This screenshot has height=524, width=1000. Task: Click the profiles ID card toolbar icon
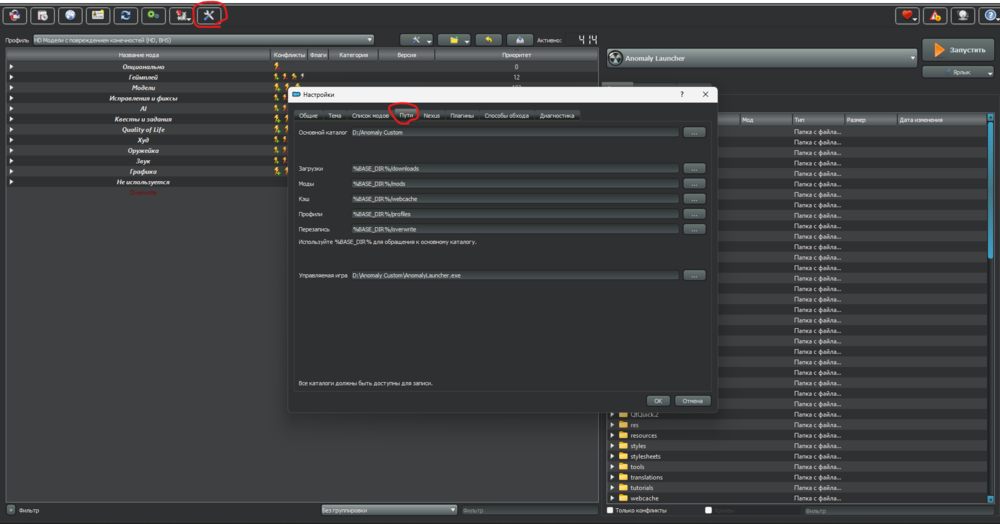[x=98, y=15]
